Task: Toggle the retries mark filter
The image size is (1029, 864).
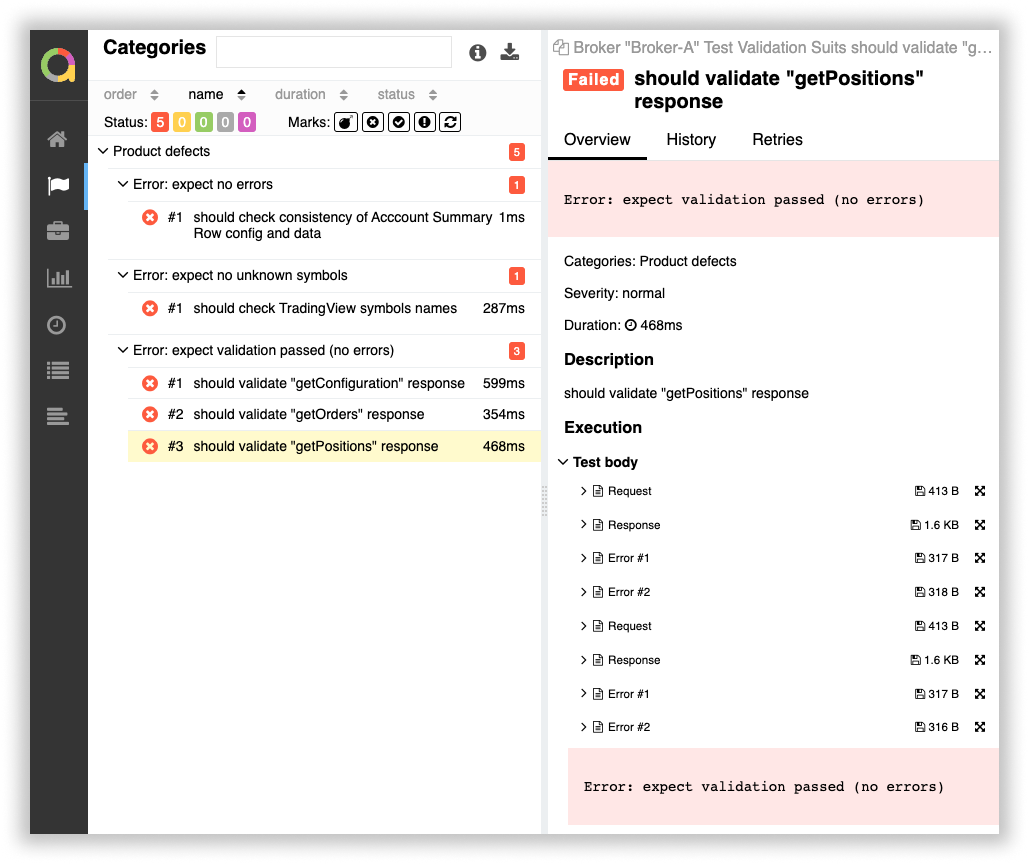Action: (x=450, y=122)
